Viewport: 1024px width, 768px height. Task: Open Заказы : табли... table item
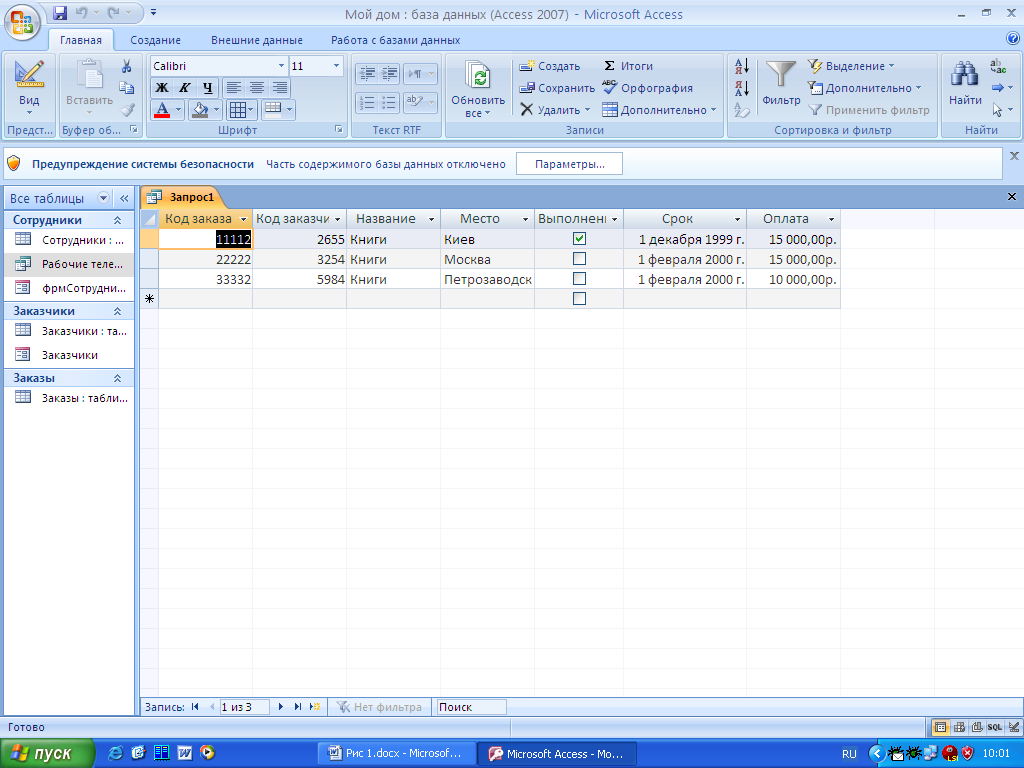point(69,398)
